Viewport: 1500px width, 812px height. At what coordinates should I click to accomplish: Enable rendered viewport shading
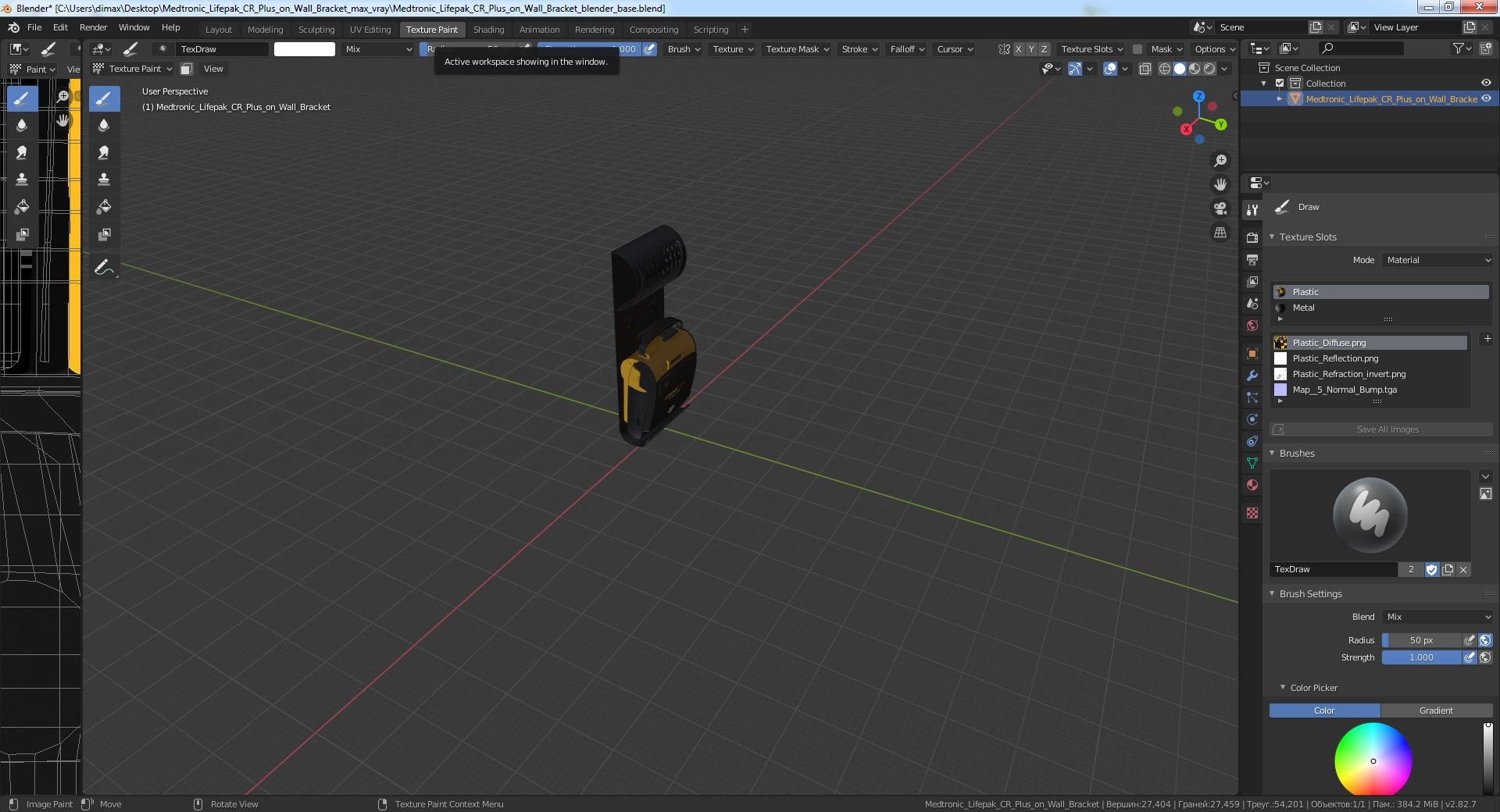click(1209, 69)
